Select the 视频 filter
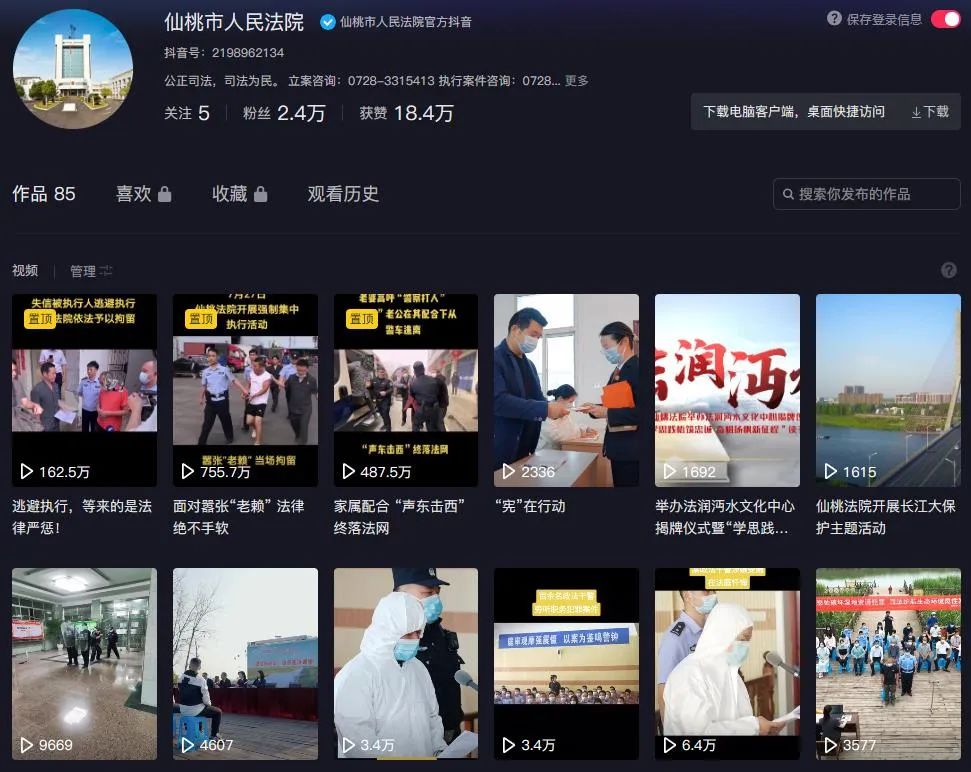Viewport: 971px width, 772px height. [25, 271]
